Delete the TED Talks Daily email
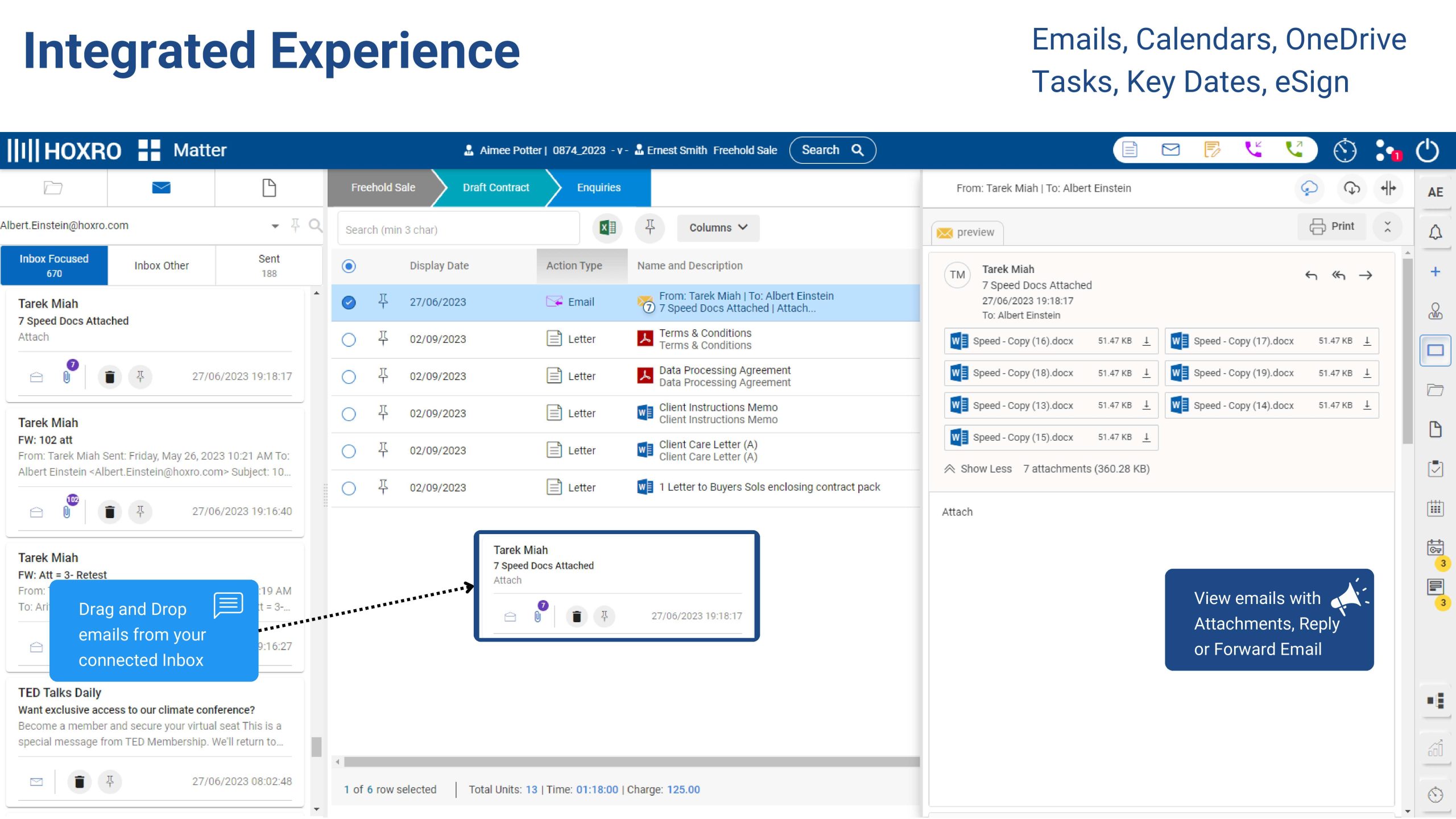The image size is (1456, 819). click(80, 781)
